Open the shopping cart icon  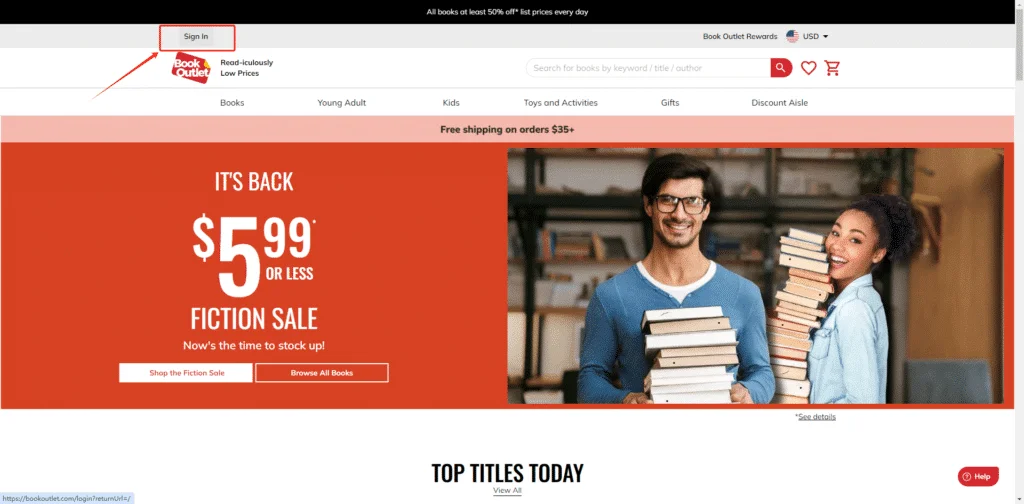832,68
